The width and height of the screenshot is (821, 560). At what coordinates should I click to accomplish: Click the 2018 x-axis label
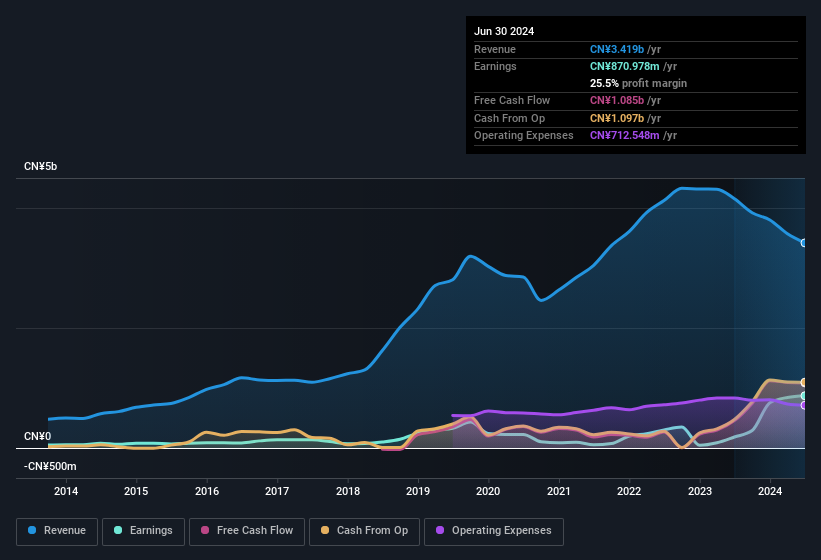(x=348, y=491)
